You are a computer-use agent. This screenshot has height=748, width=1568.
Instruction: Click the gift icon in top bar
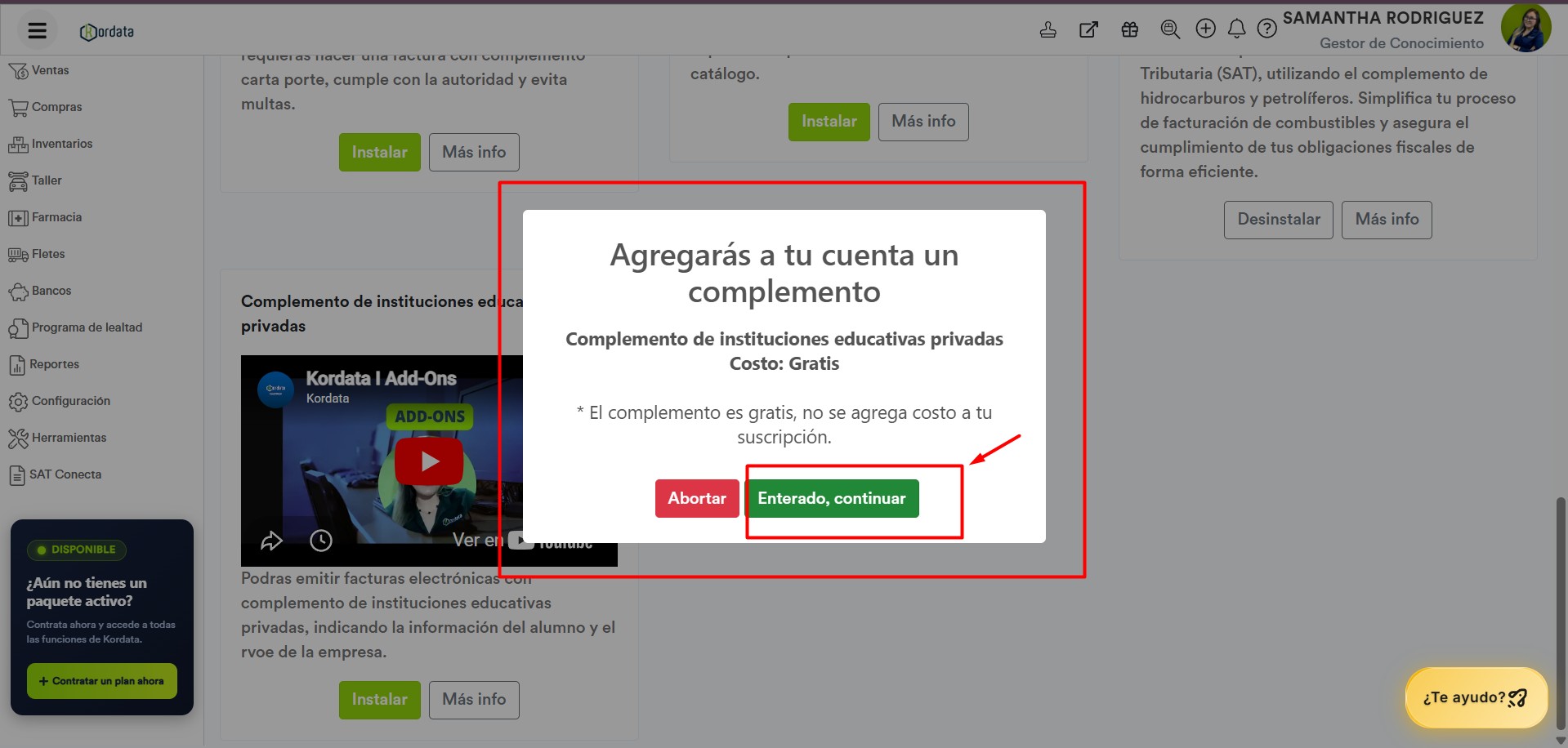click(x=1129, y=29)
